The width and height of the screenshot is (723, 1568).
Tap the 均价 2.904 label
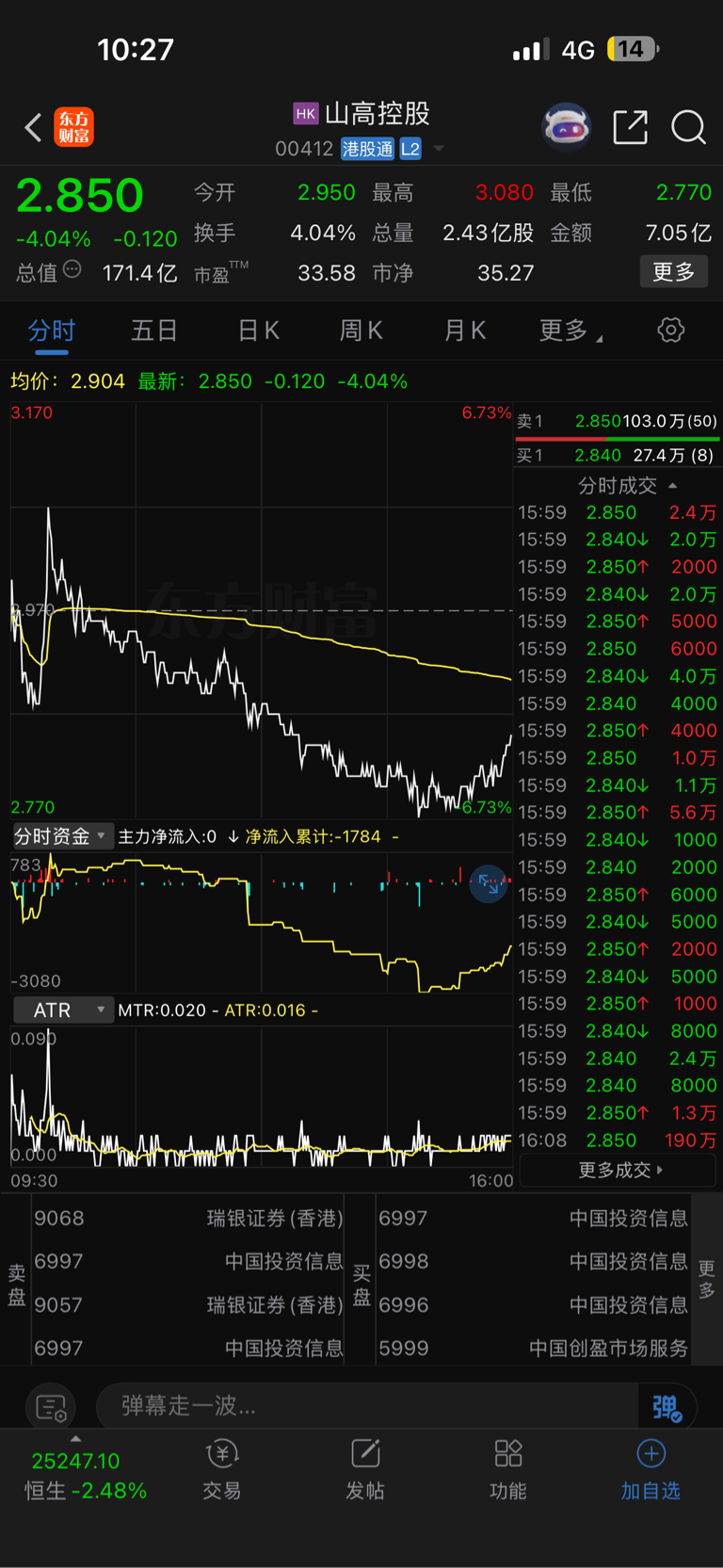click(68, 381)
